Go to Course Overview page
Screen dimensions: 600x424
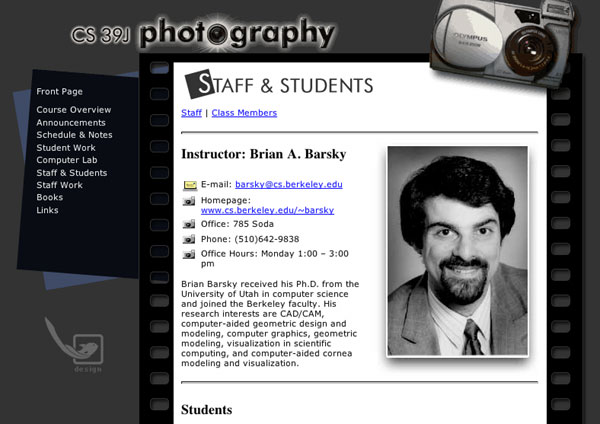(x=74, y=110)
